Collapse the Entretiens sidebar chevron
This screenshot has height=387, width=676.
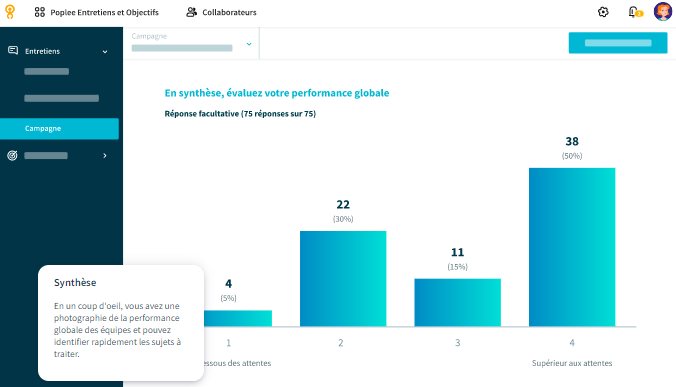pyautogui.click(x=105, y=52)
